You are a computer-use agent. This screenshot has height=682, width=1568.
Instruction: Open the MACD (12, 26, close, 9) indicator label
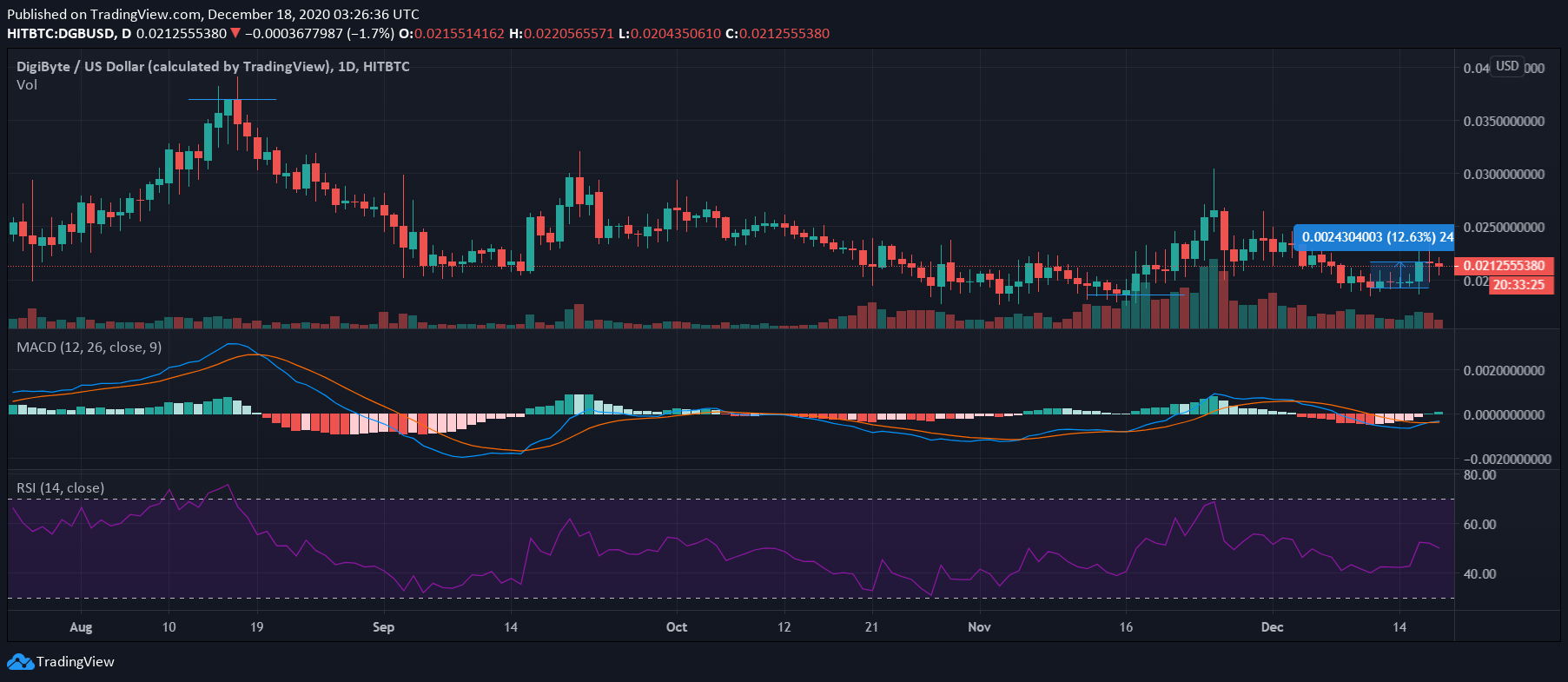(89, 348)
